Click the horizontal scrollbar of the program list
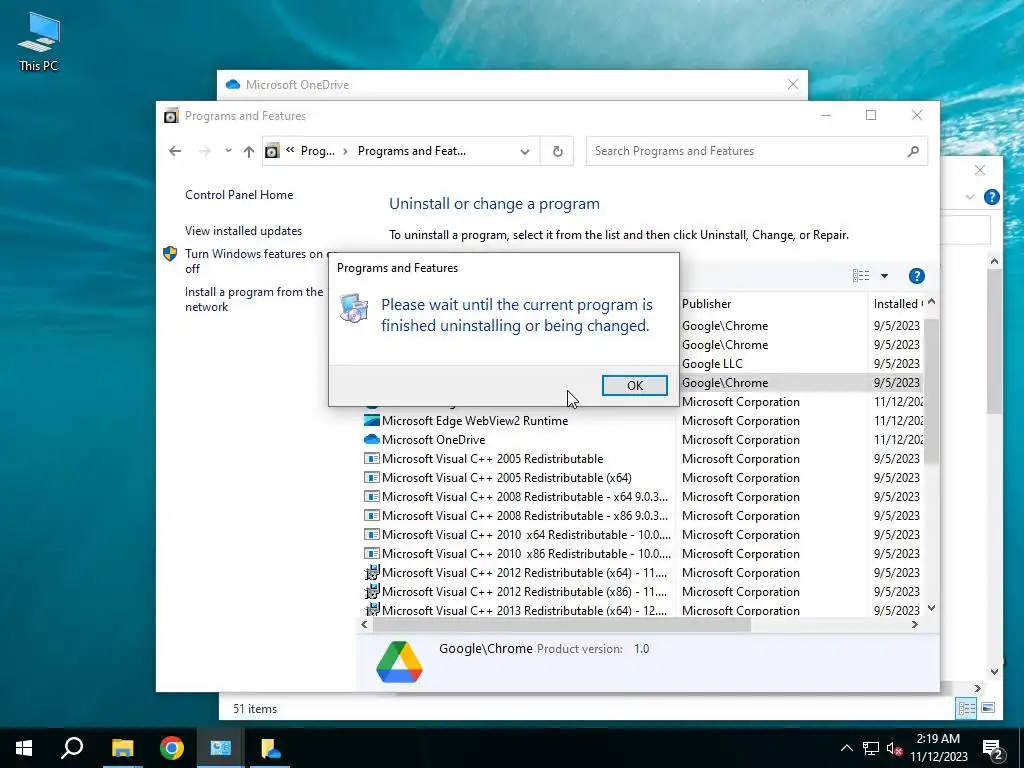The image size is (1024, 768). 562,624
